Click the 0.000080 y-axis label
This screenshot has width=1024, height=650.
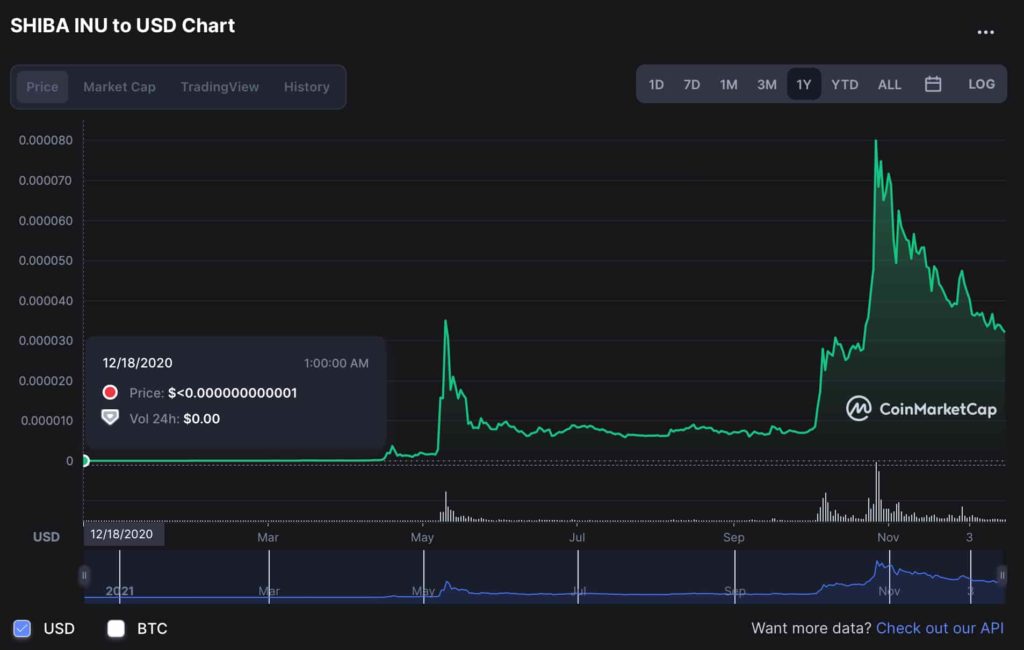coord(46,140)
